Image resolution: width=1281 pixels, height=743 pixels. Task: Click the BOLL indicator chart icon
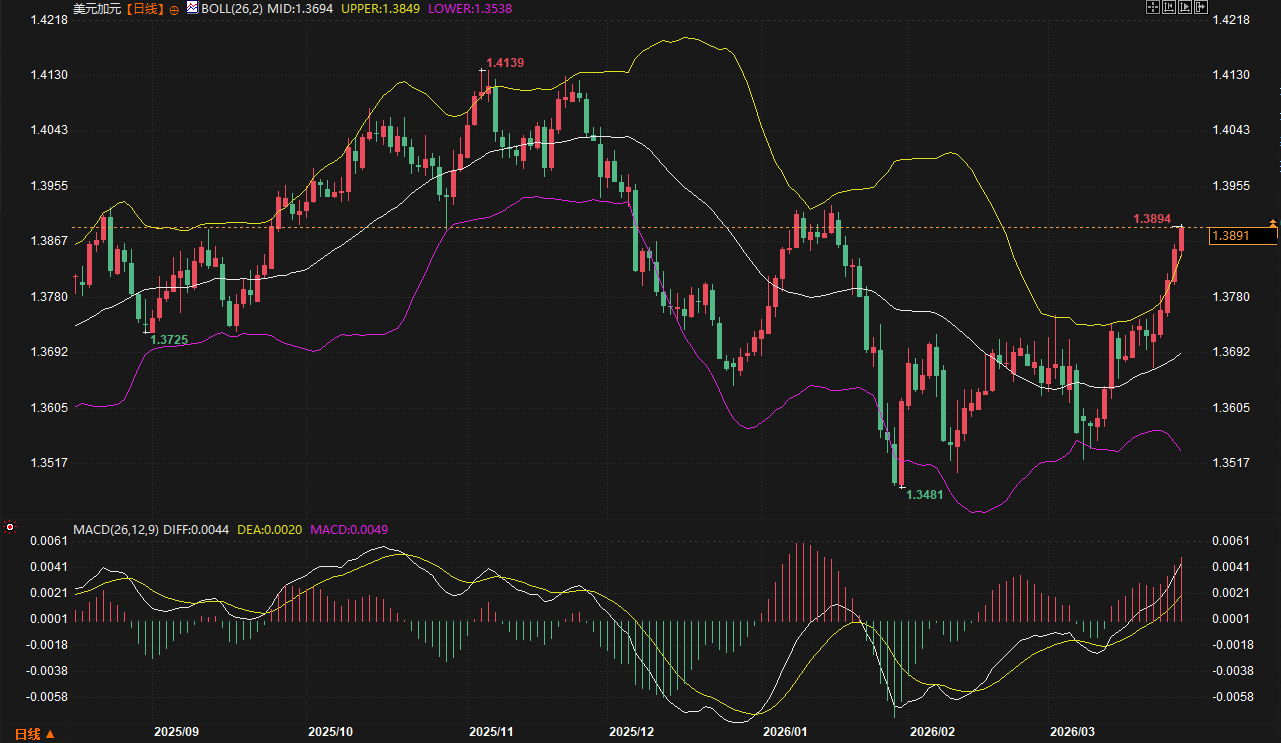click(192, 8)
